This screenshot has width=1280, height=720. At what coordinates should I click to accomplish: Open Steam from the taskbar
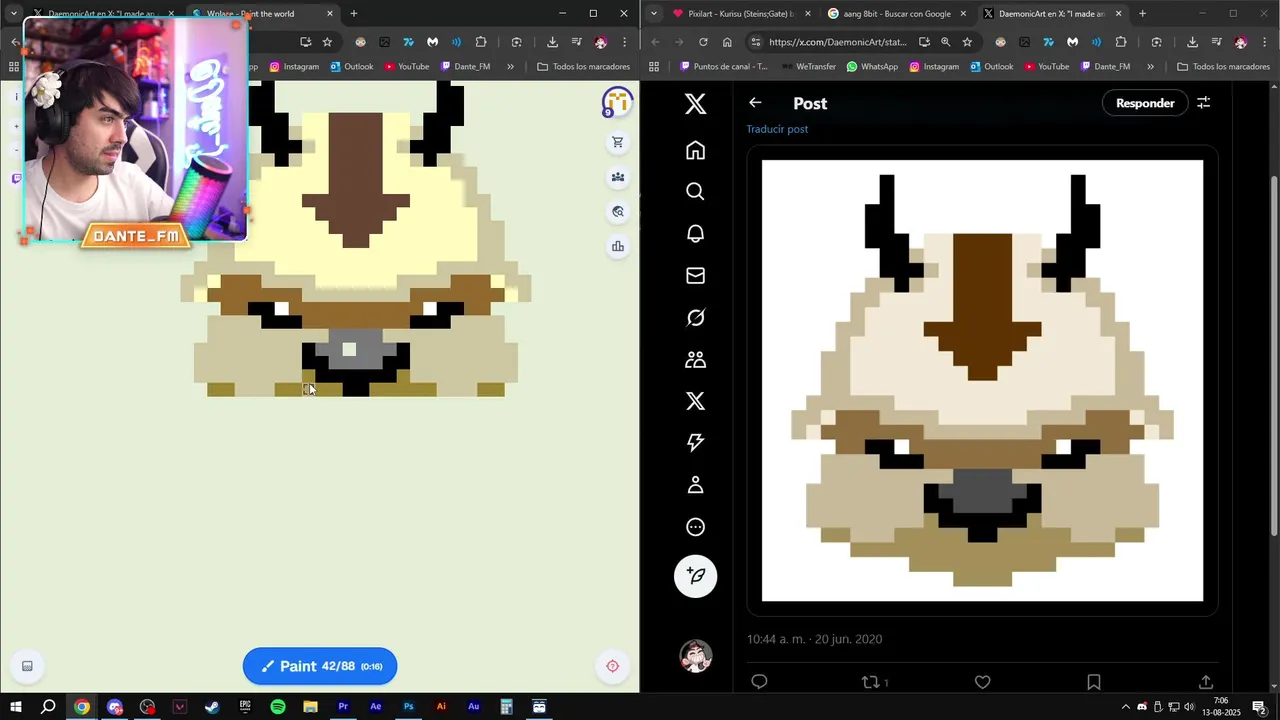(x=212, y=707)
